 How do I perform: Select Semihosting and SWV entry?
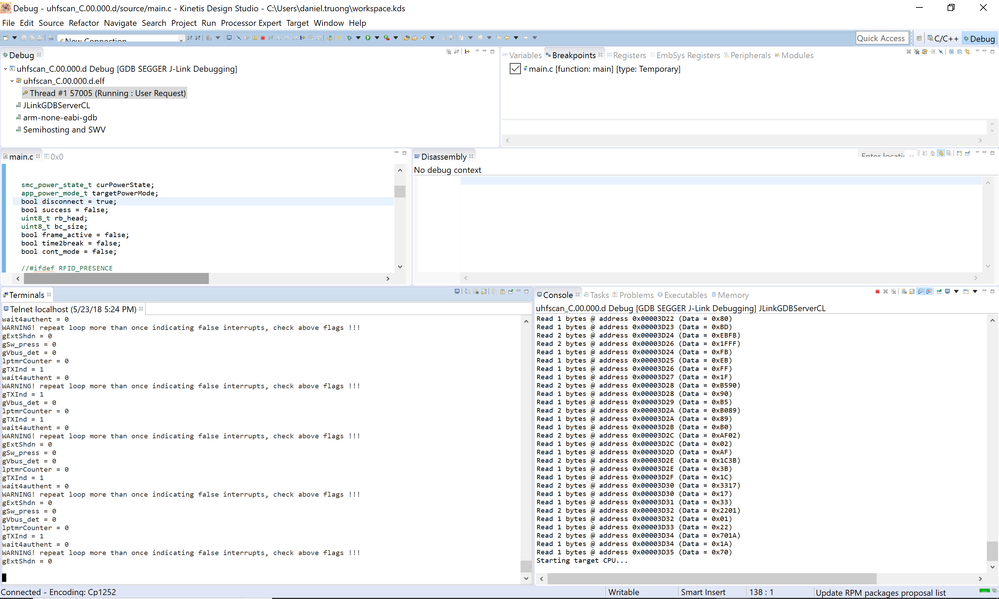[x=61, y=129]
